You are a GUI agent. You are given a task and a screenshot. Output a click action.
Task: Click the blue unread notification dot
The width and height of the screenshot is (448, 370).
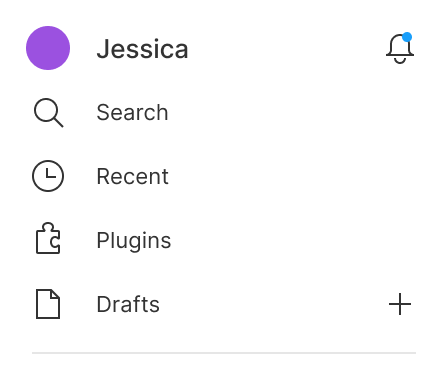click(407, 37)
